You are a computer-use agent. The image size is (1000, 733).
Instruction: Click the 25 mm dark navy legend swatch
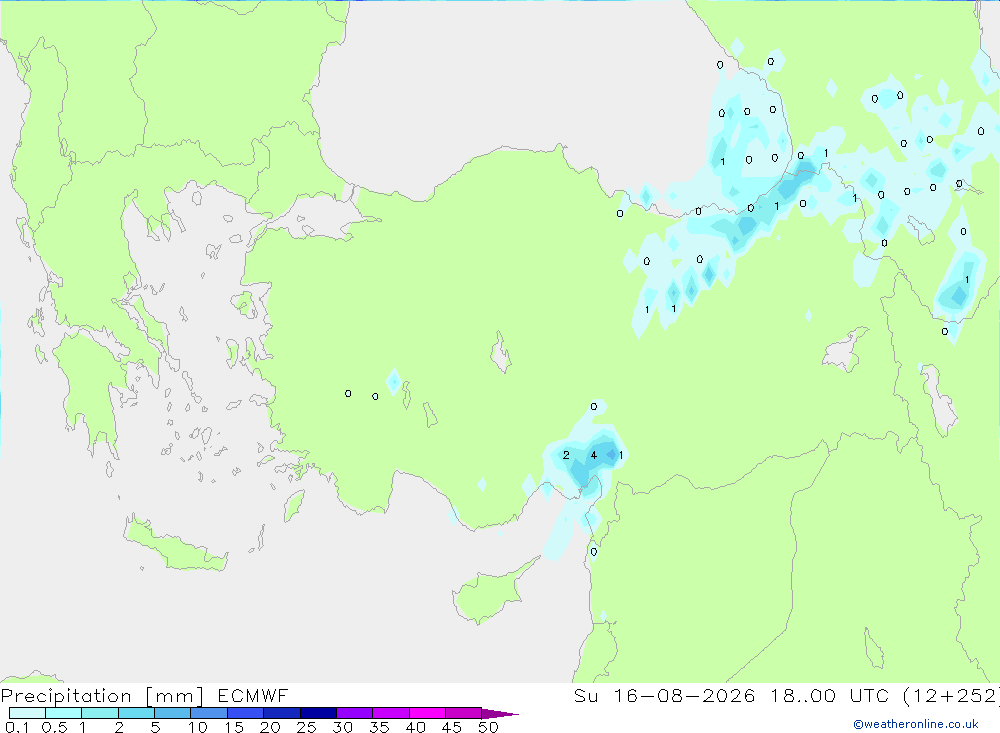(x=318, y=713)
